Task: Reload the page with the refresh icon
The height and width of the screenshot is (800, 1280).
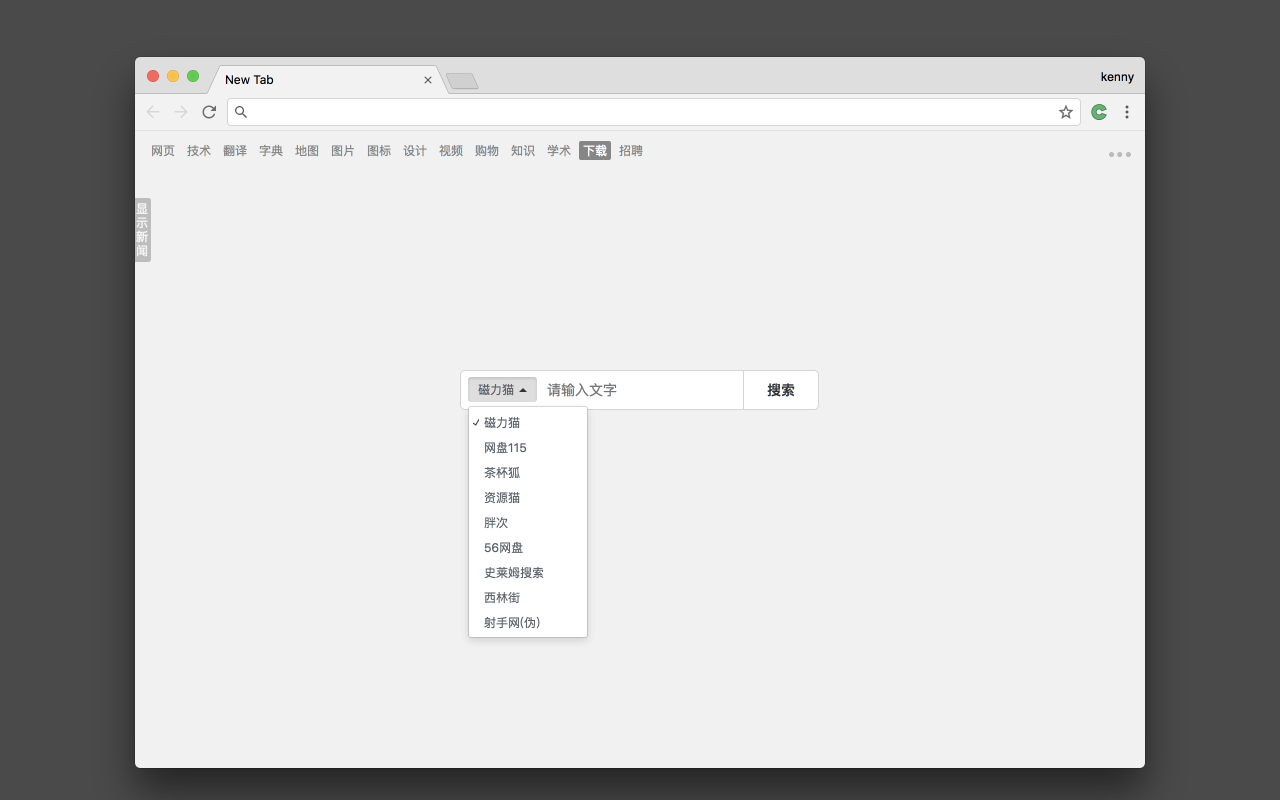Action: pyautogui.click(x=209, y=112)
